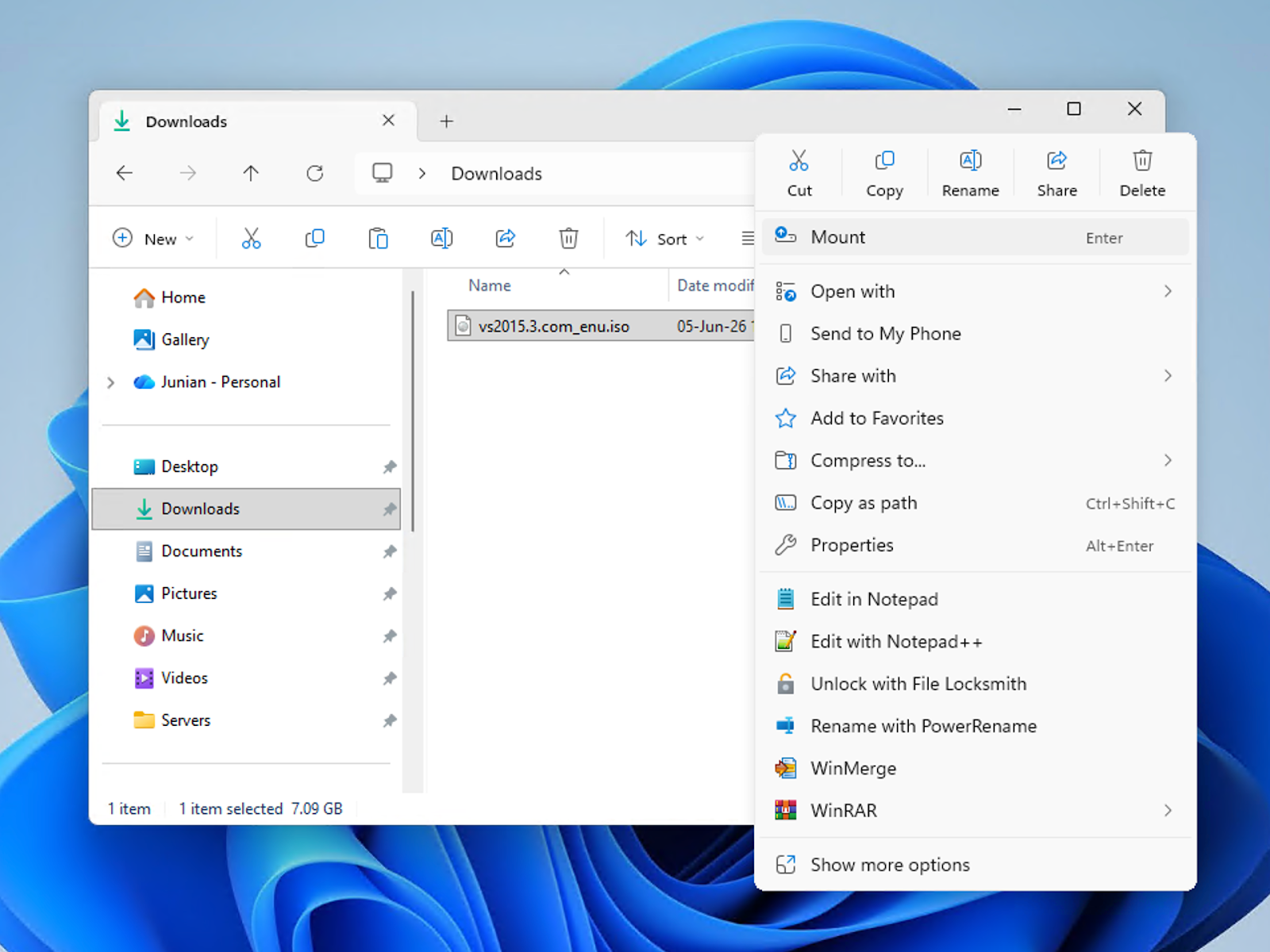
Task: Open the 'Compress to...' submenu
Action: (x=975, y=461)
